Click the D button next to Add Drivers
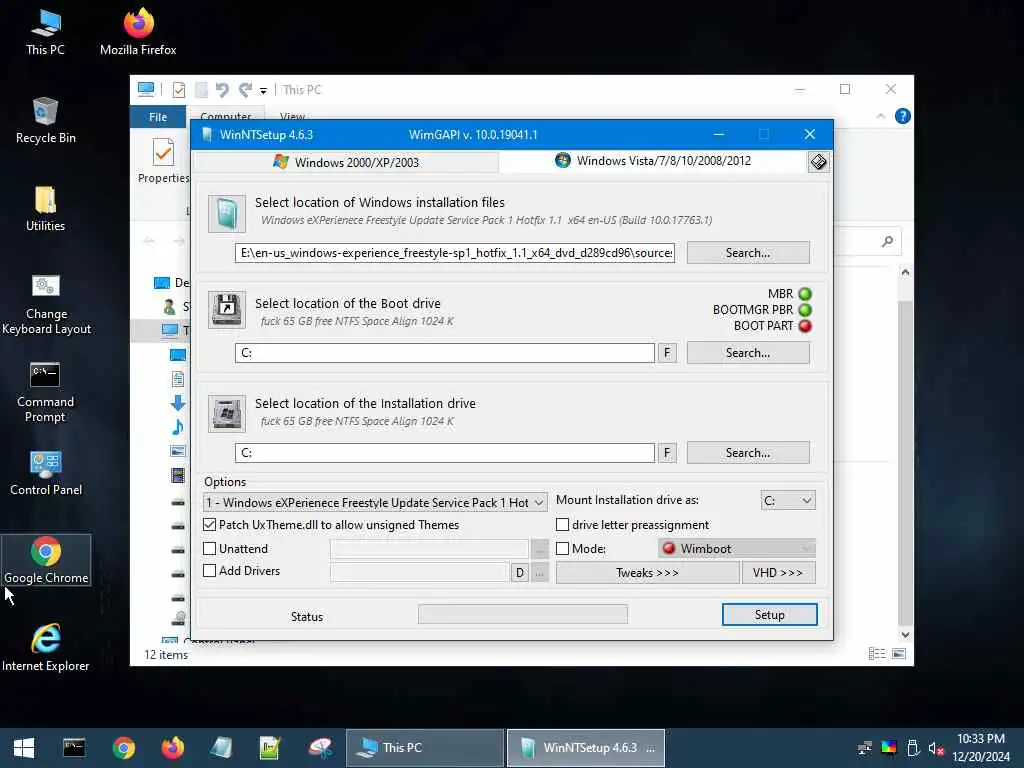The width and height of the screenshot is (1024, 768). click(519, 573)
